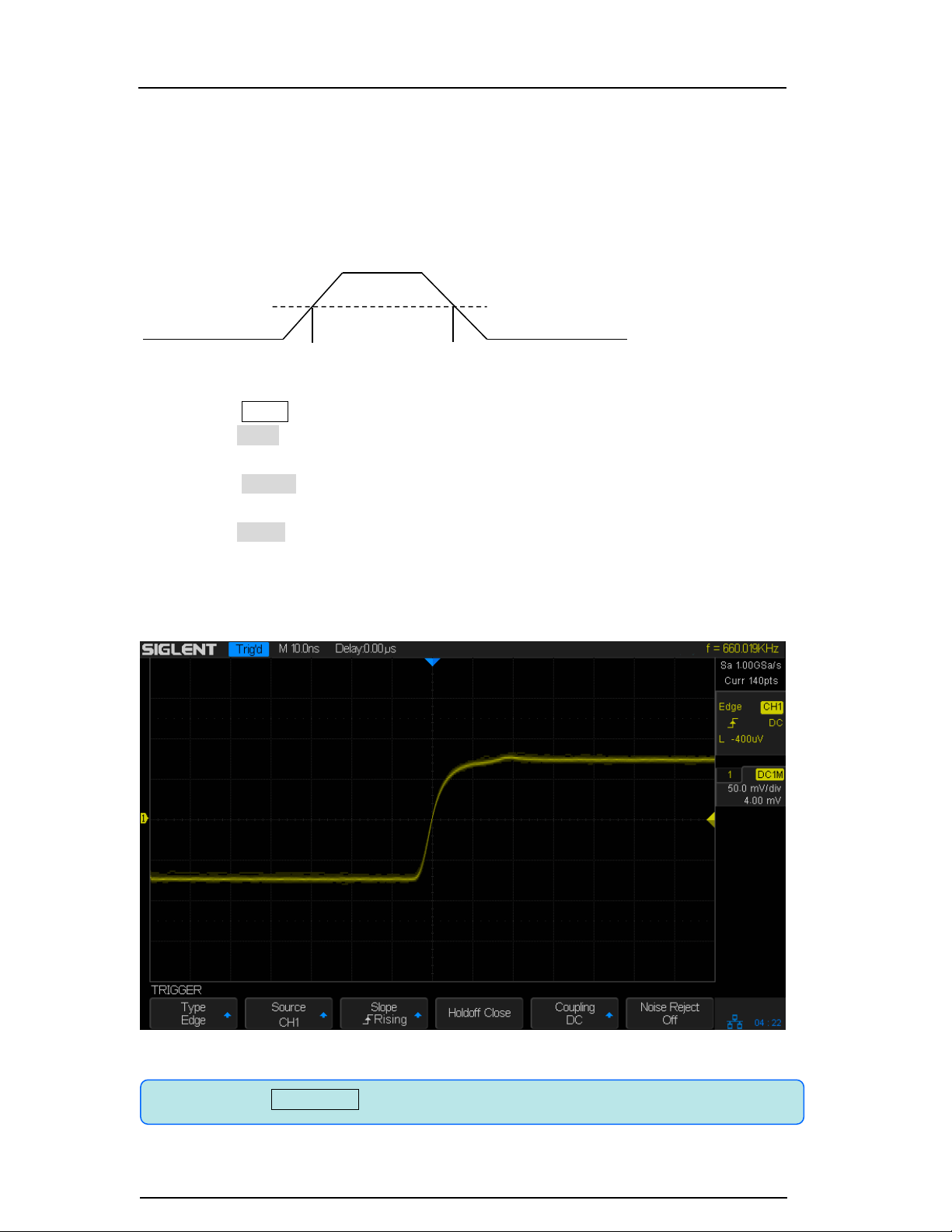Click the M 10.0ns timebase readout
This screenshot has width=952, height=1232.
coord(299,648)
